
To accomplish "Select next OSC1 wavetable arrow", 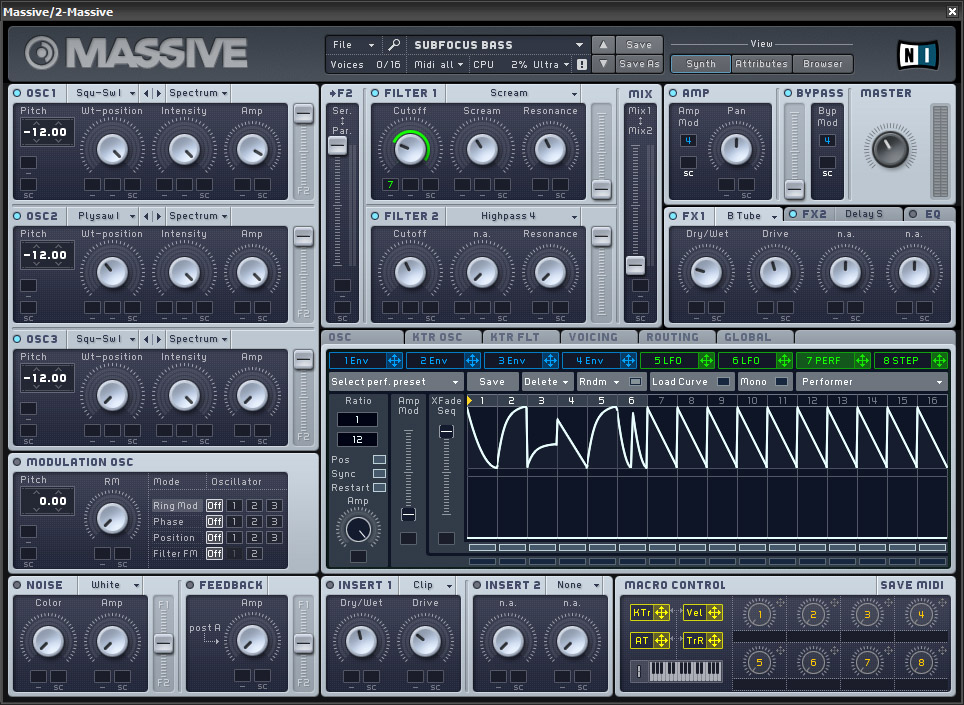I will coord(159,93).
